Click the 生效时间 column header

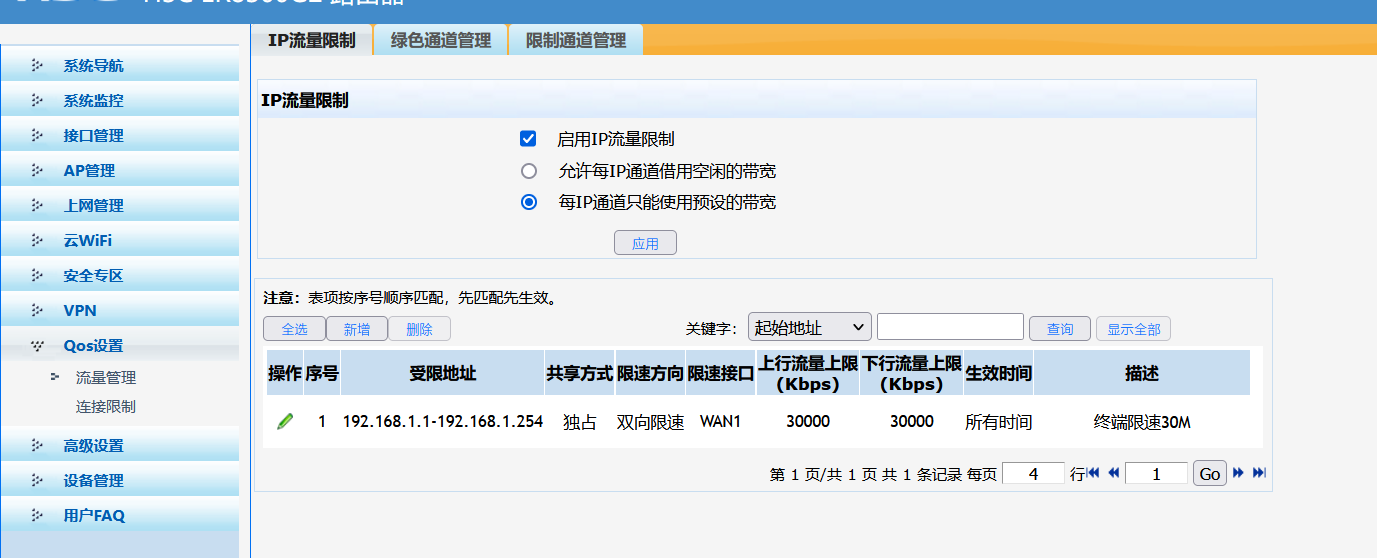998,373
